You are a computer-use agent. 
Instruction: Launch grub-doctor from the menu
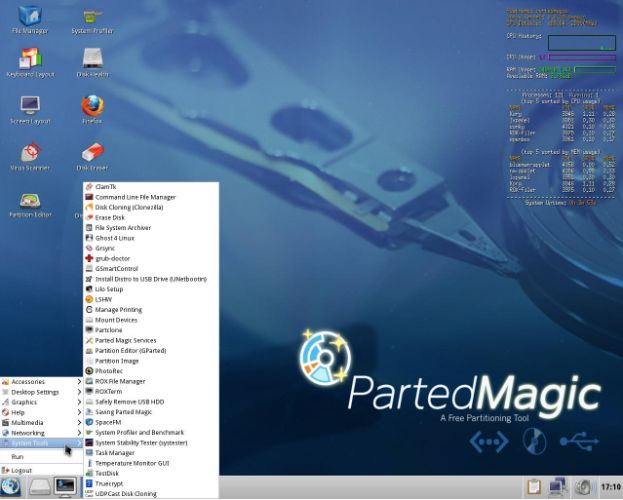coord(151,259)
